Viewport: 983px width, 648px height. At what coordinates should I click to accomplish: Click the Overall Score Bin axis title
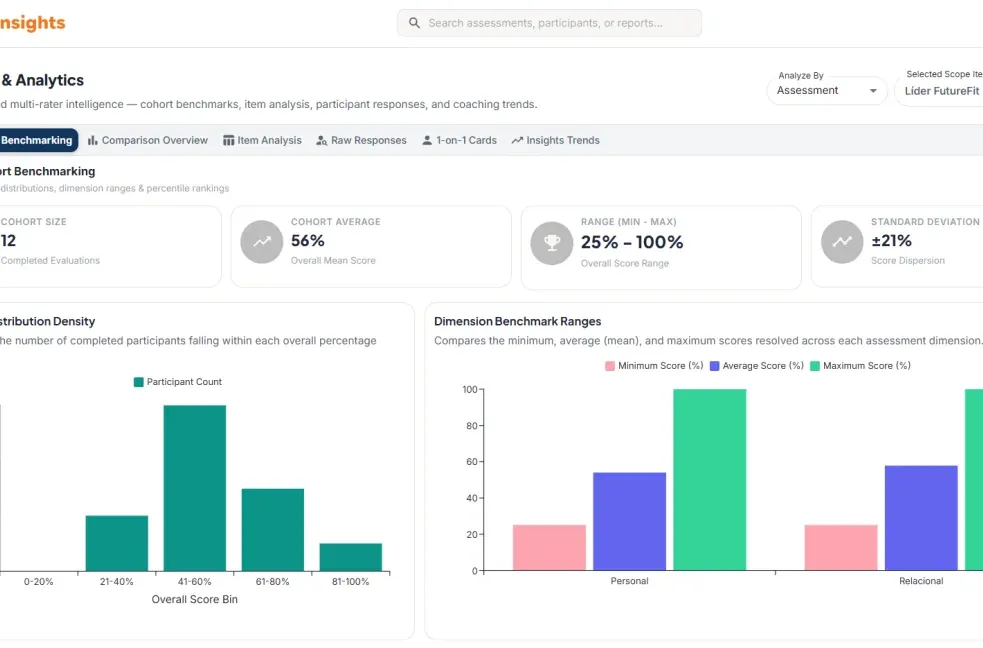pyautogui.click(x=194, y=600)
